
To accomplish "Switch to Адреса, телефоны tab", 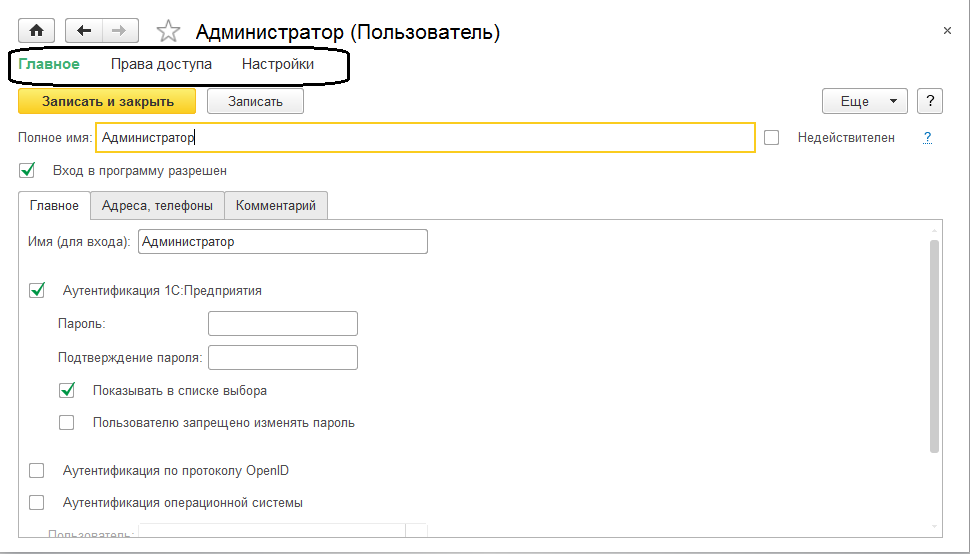I will click(157, 206).
